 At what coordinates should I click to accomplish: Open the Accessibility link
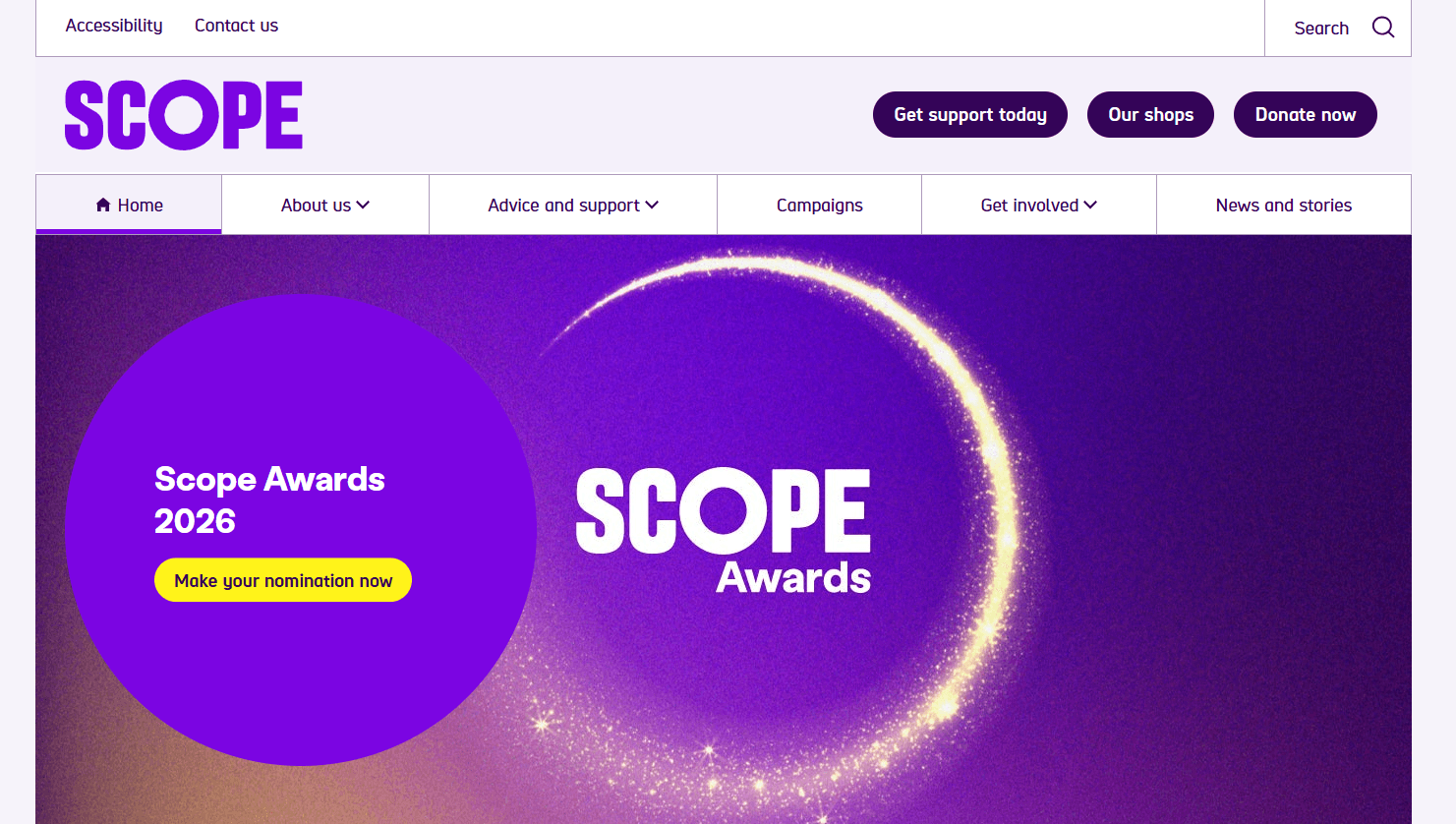pyautogui.click(x=113, y=26)
